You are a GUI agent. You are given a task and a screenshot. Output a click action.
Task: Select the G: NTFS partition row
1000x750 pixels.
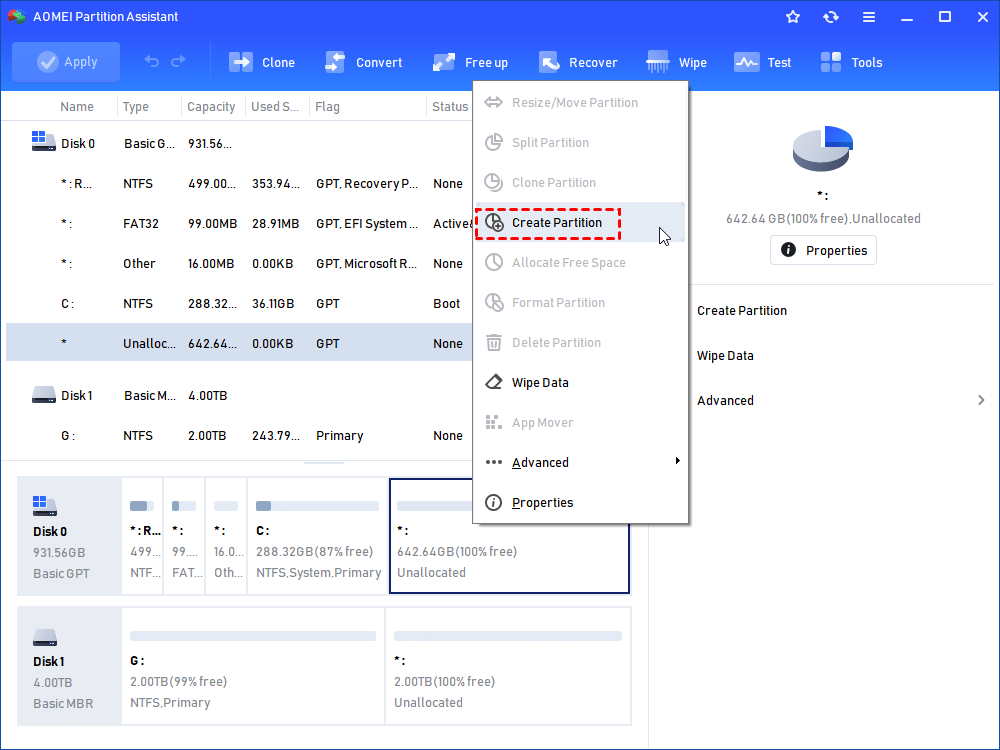pos(239,436)
